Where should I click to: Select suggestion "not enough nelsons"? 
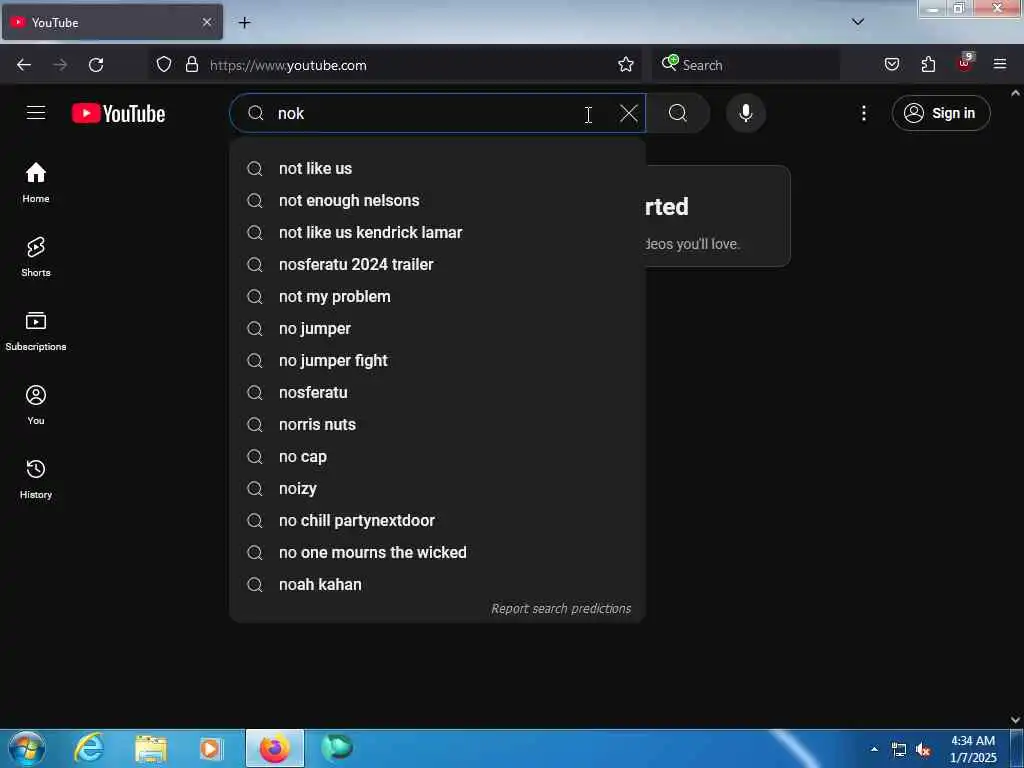[x=438, y=200]
